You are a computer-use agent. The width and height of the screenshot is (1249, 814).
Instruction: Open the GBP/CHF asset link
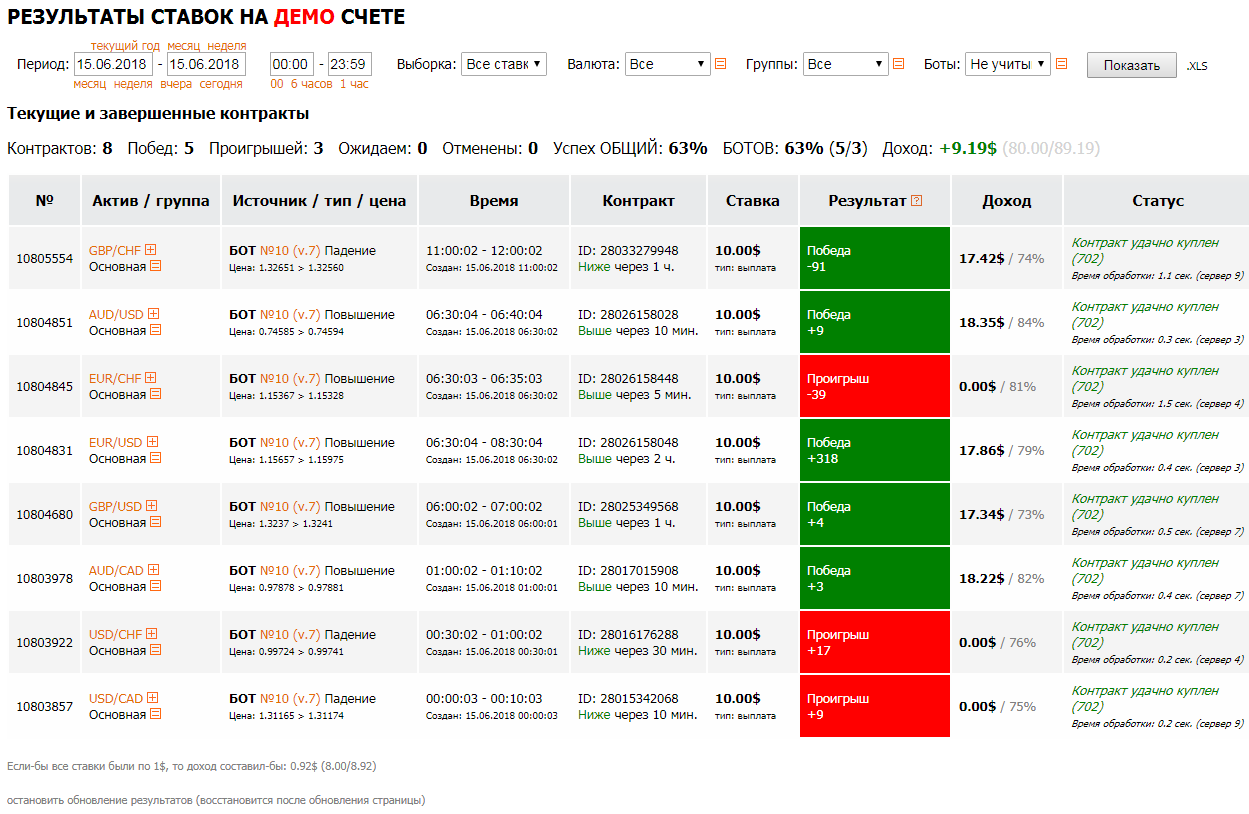coord(115,251)
